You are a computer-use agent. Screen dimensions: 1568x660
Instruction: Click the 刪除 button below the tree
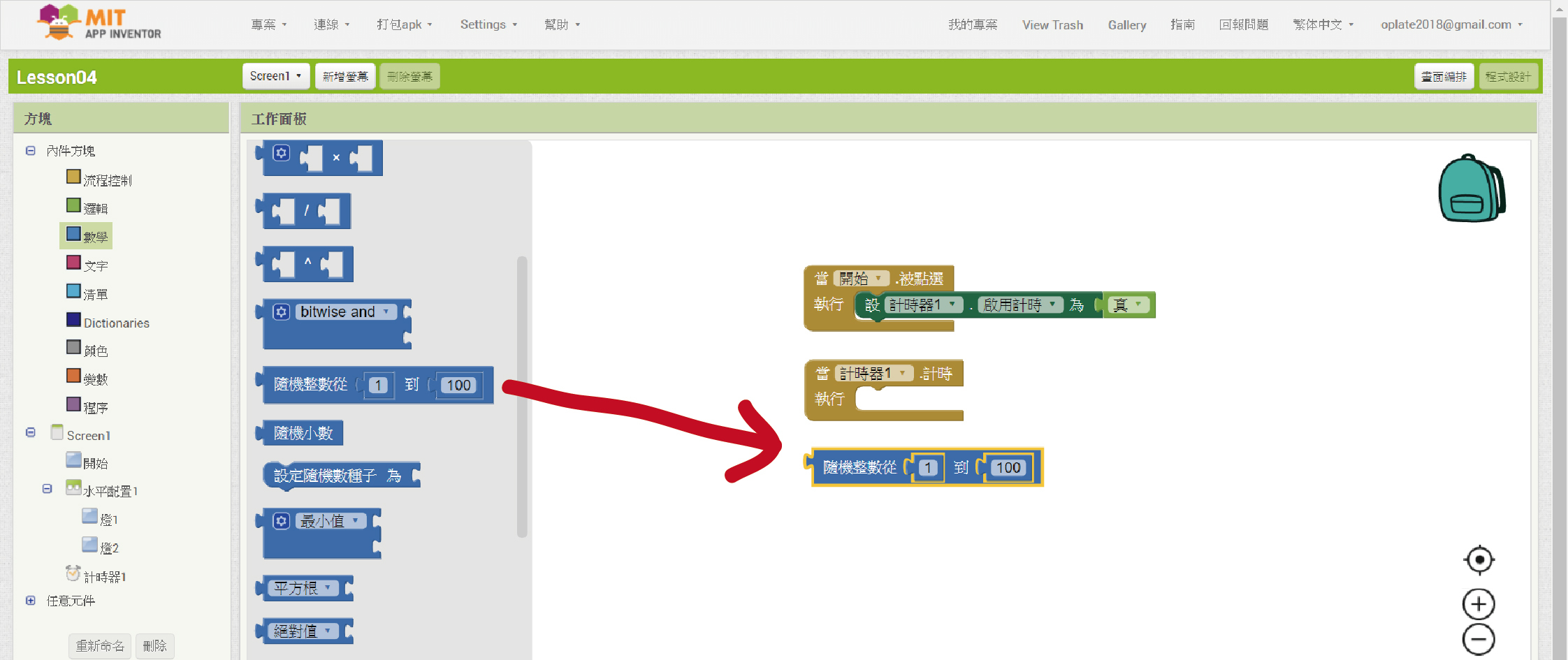[154, 645]
